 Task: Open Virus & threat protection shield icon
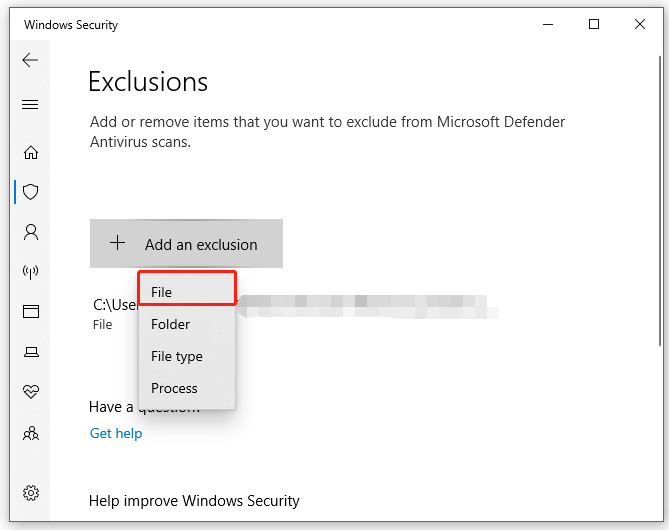pyautogui.click(x=31, y=192)
